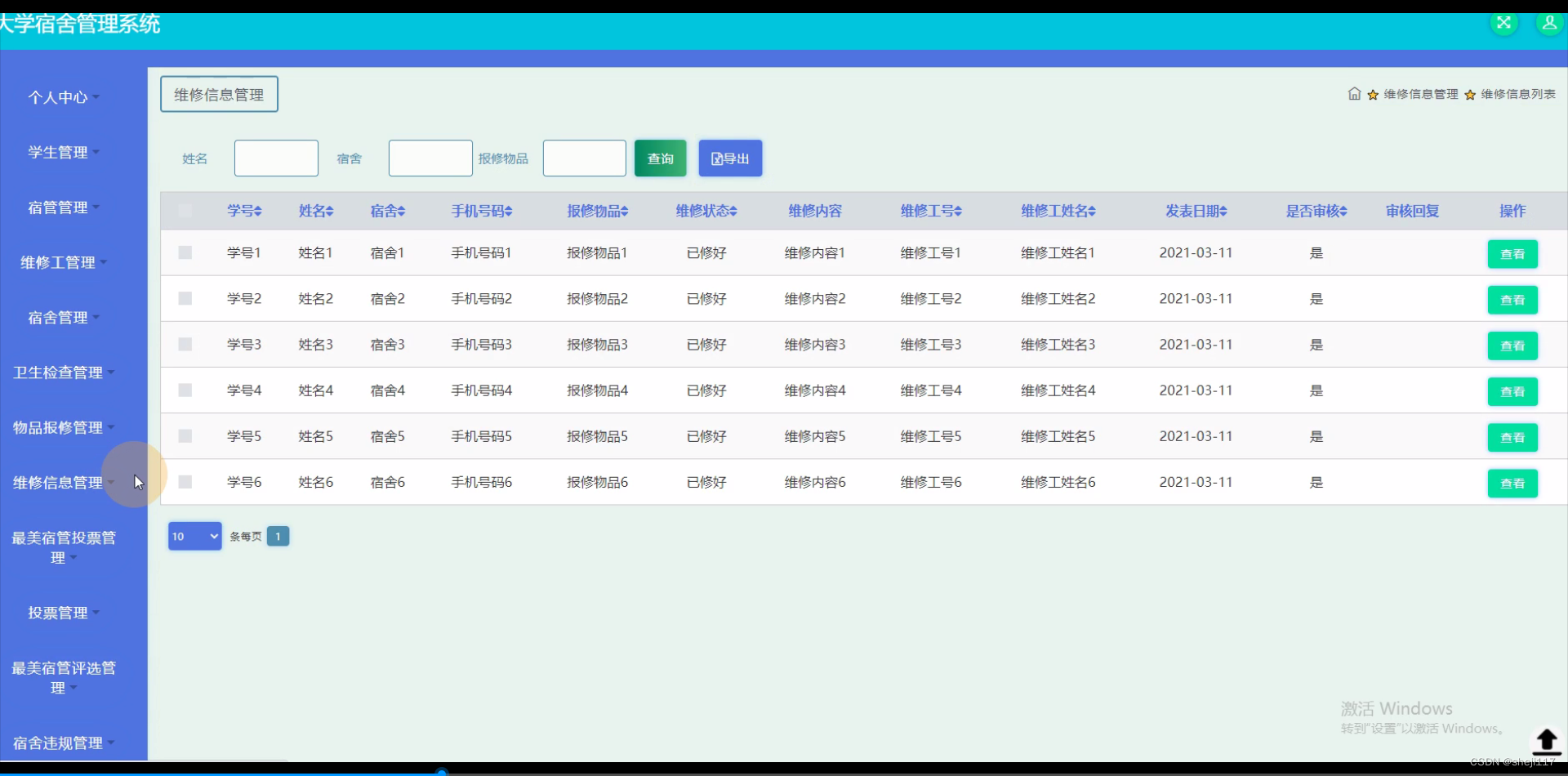The image size is (1568, 776).
Task: Open the user profile icon at top right
Action: coord(1548,23)
